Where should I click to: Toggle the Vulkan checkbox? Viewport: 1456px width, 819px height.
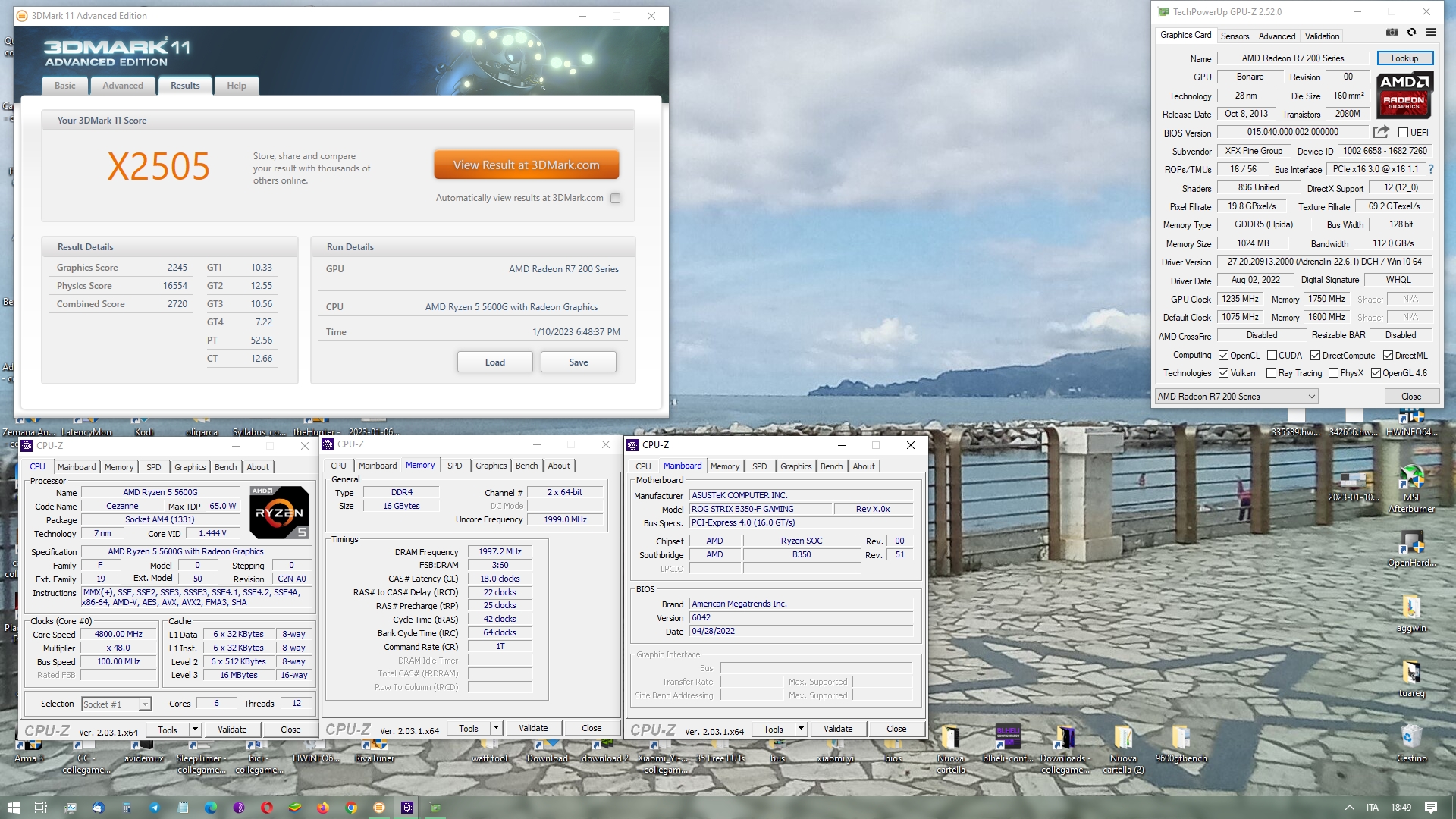(1223, 373)
